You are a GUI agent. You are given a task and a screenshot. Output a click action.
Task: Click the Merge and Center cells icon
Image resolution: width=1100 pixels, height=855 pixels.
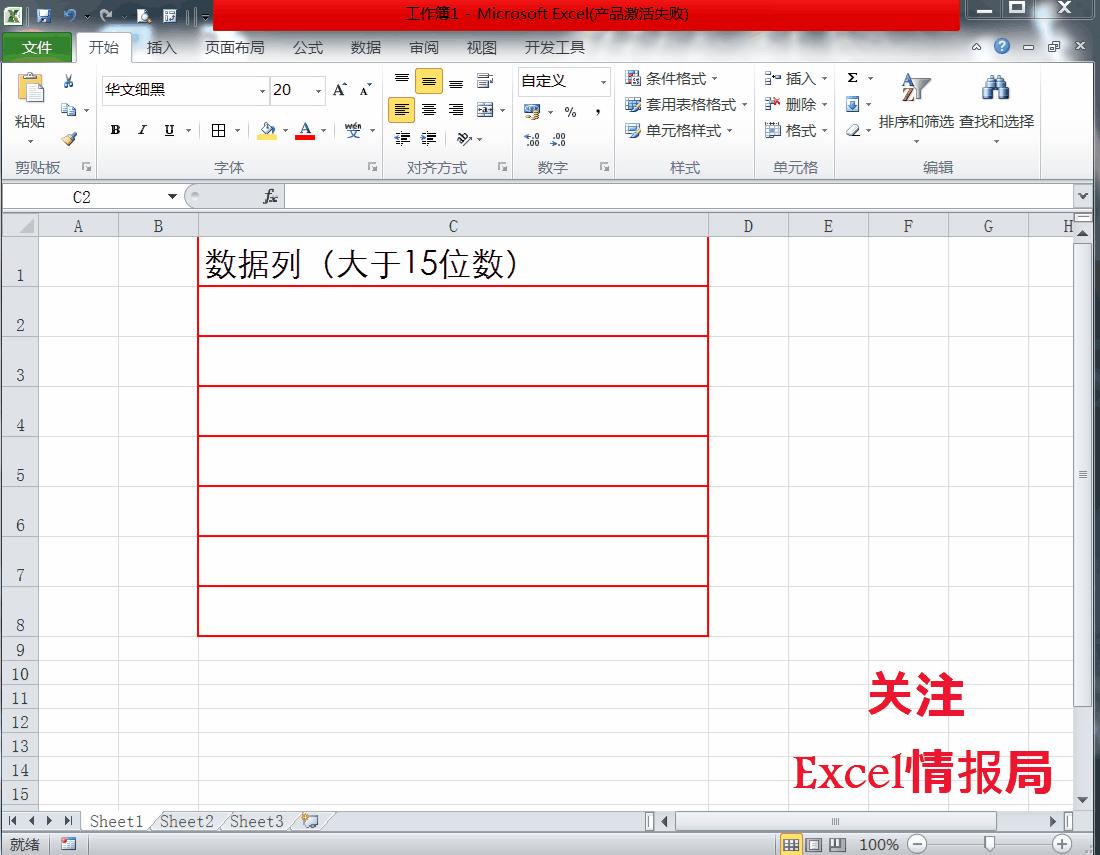click(485, 110)
